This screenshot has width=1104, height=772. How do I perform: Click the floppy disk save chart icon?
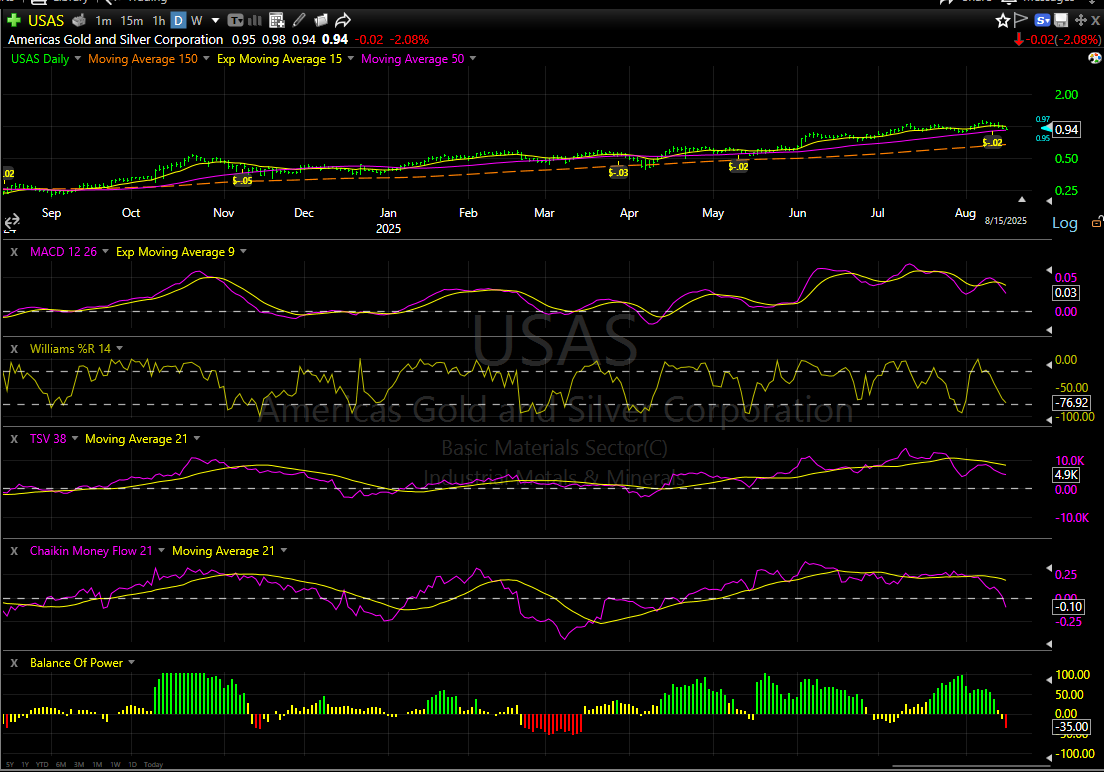(x=1061, y=20)
